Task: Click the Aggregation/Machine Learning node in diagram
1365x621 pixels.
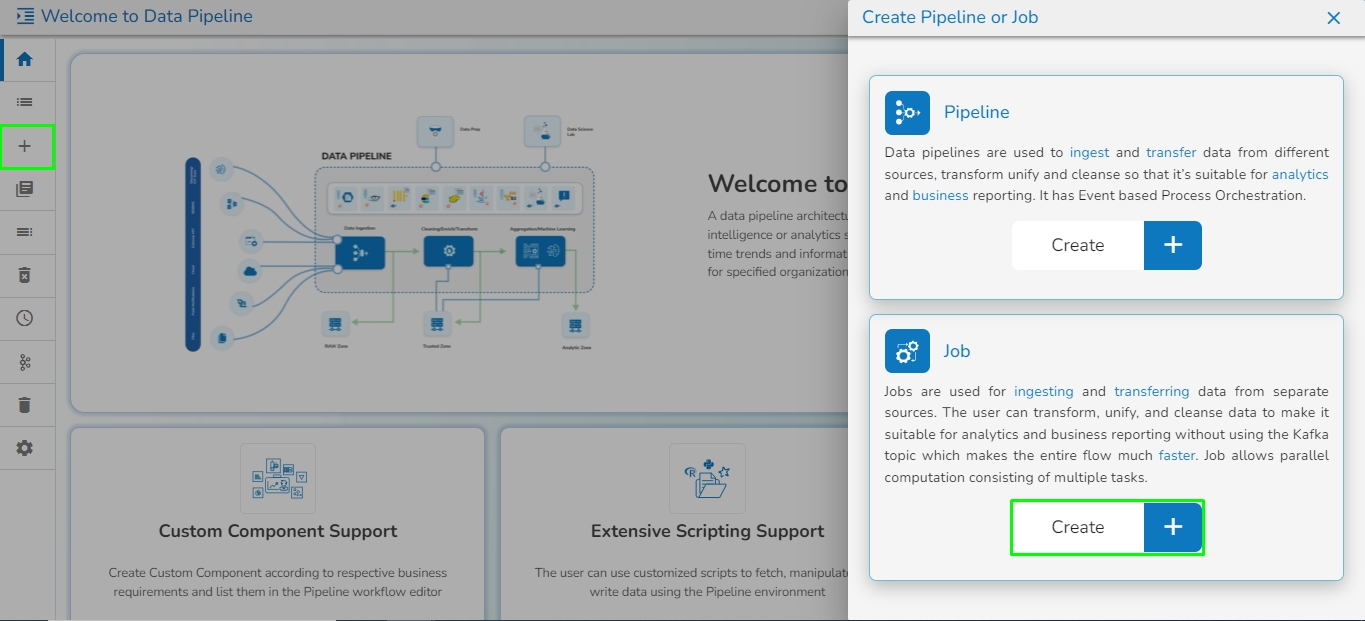Action: (x=540, y=251)
